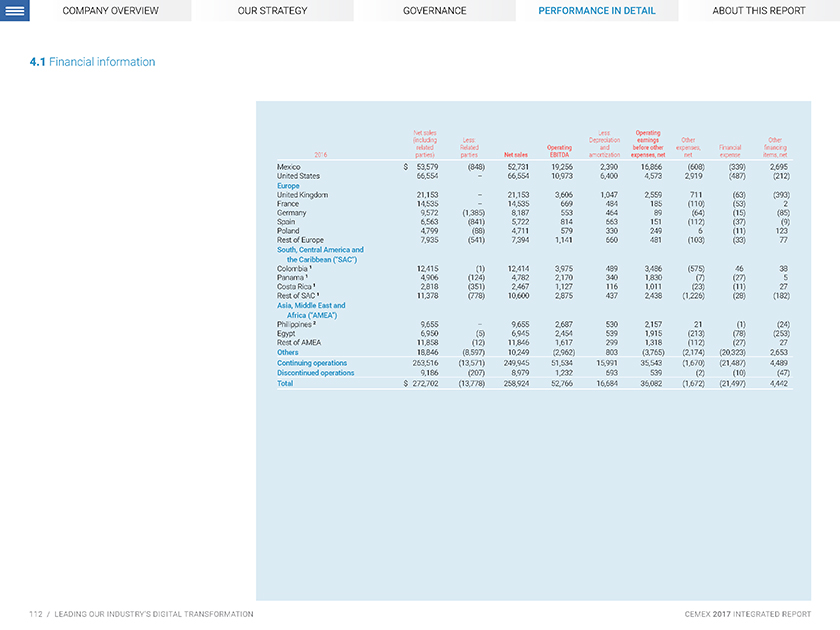Click Asia, Middle East section heading
Image resolution: width=840 pixels, height=630 pixels.
311,310
